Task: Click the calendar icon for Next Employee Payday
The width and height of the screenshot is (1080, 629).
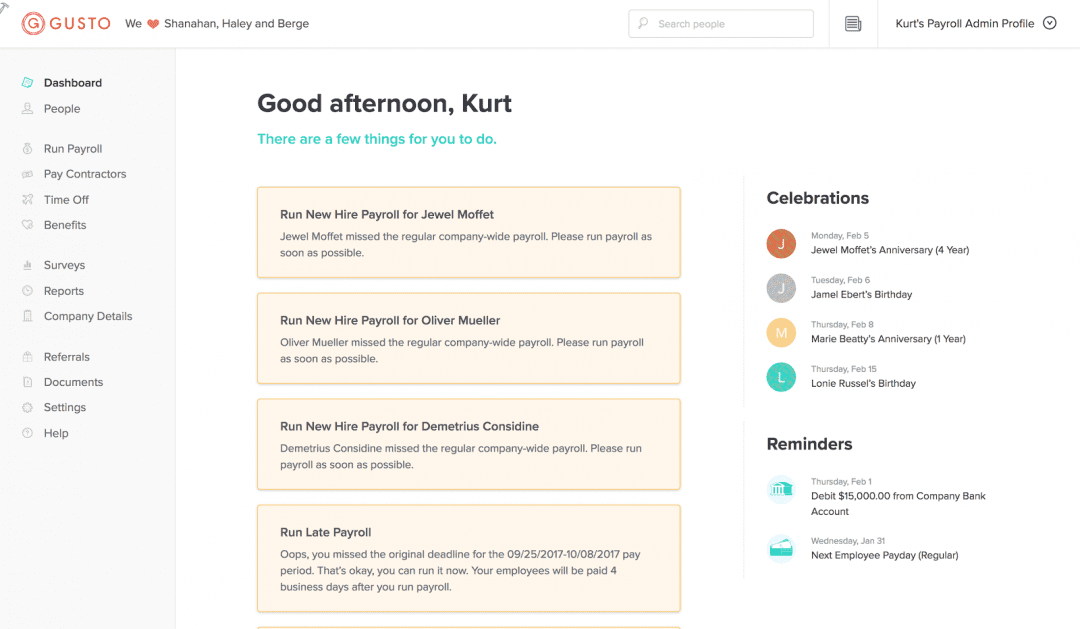Action: pos(781,548)
